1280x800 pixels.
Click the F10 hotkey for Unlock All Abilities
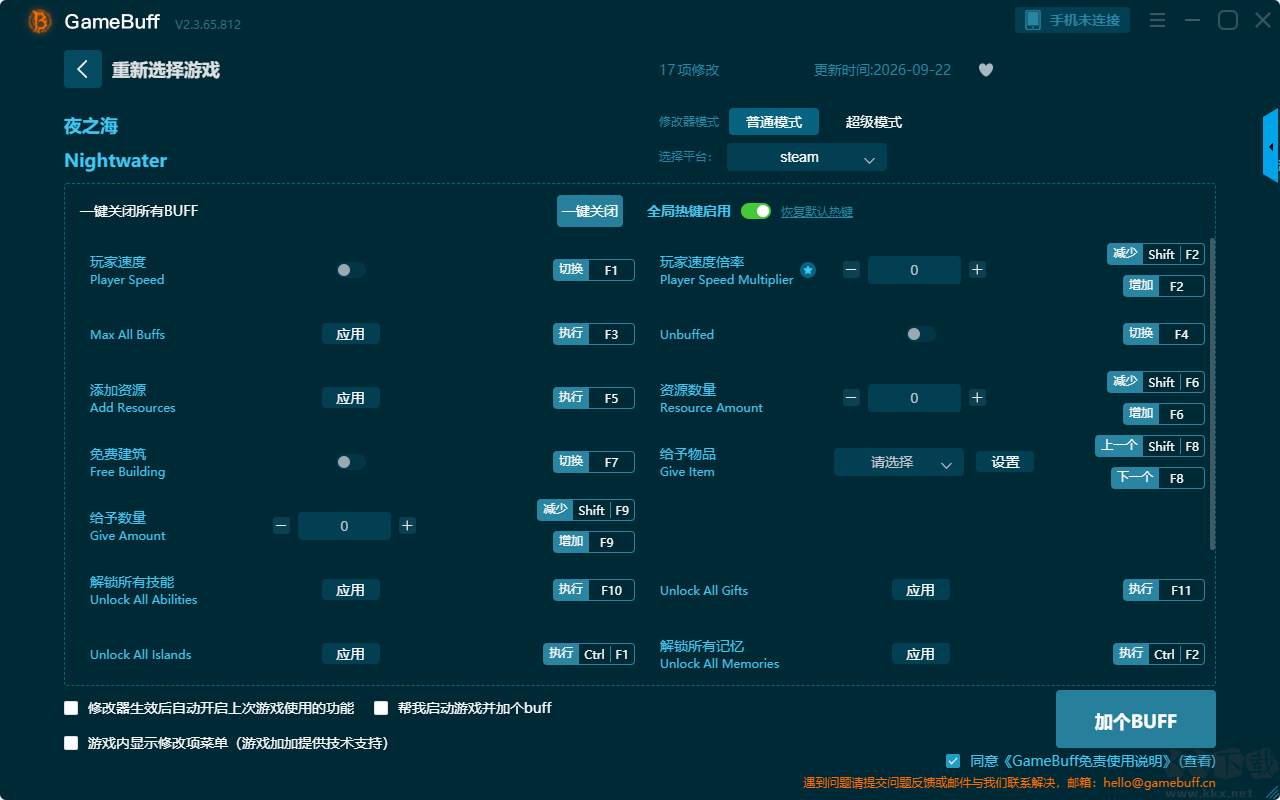click(594, 590)
